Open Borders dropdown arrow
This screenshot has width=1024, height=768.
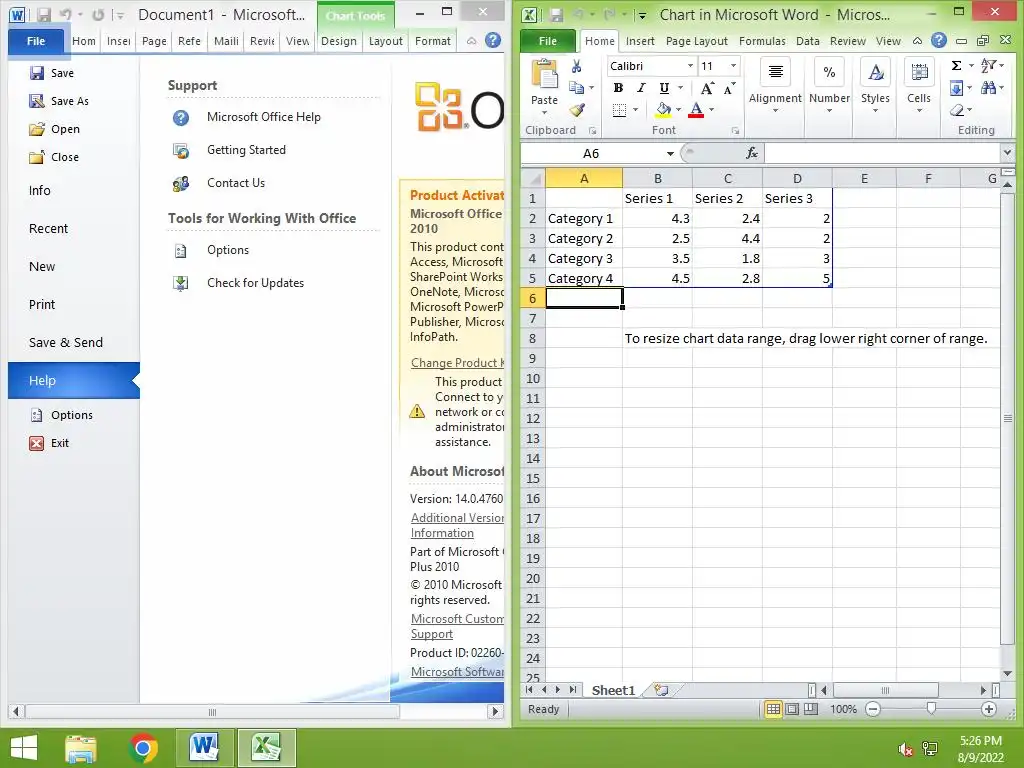coord(635,110)
